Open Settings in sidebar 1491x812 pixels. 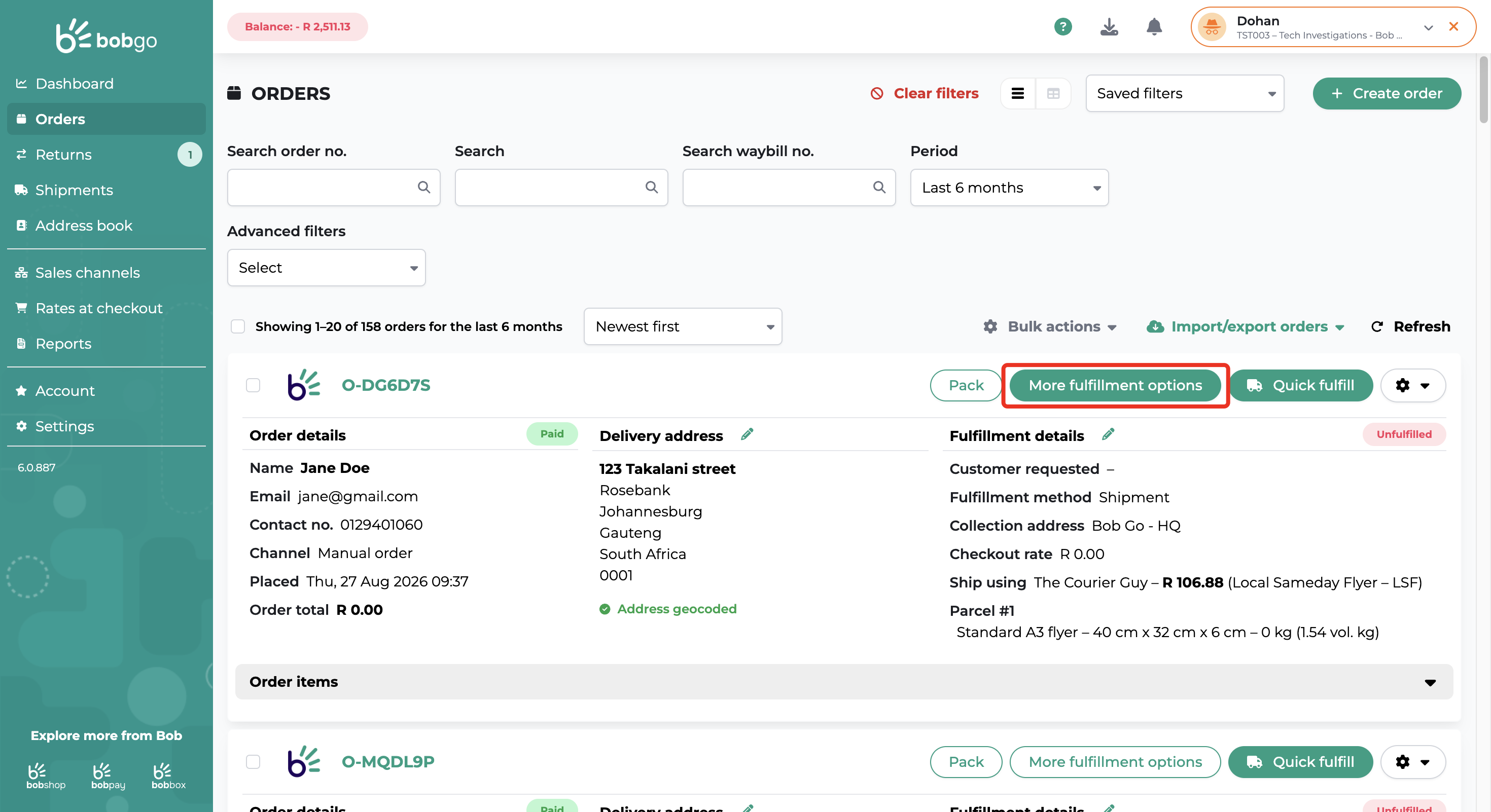point(106,426)
